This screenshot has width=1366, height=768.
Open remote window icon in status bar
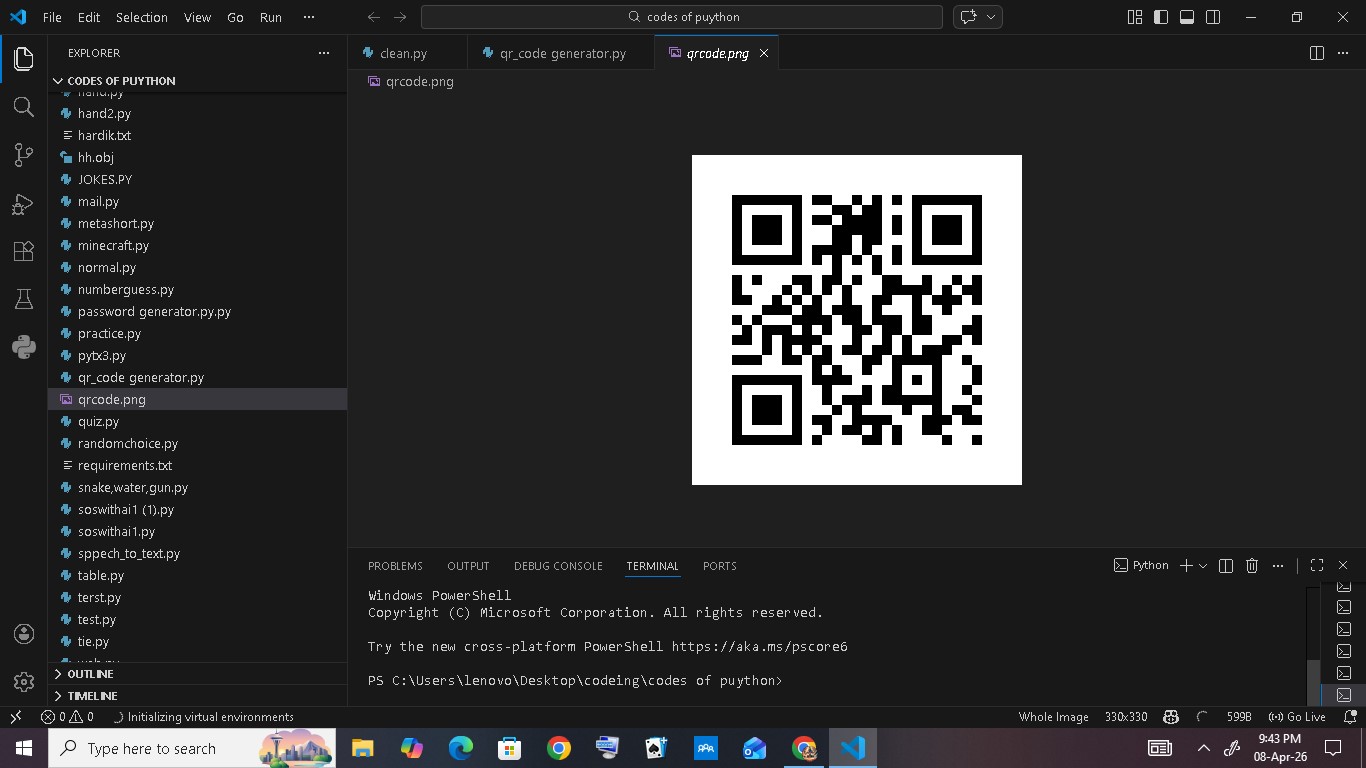(x=16, y=717)
